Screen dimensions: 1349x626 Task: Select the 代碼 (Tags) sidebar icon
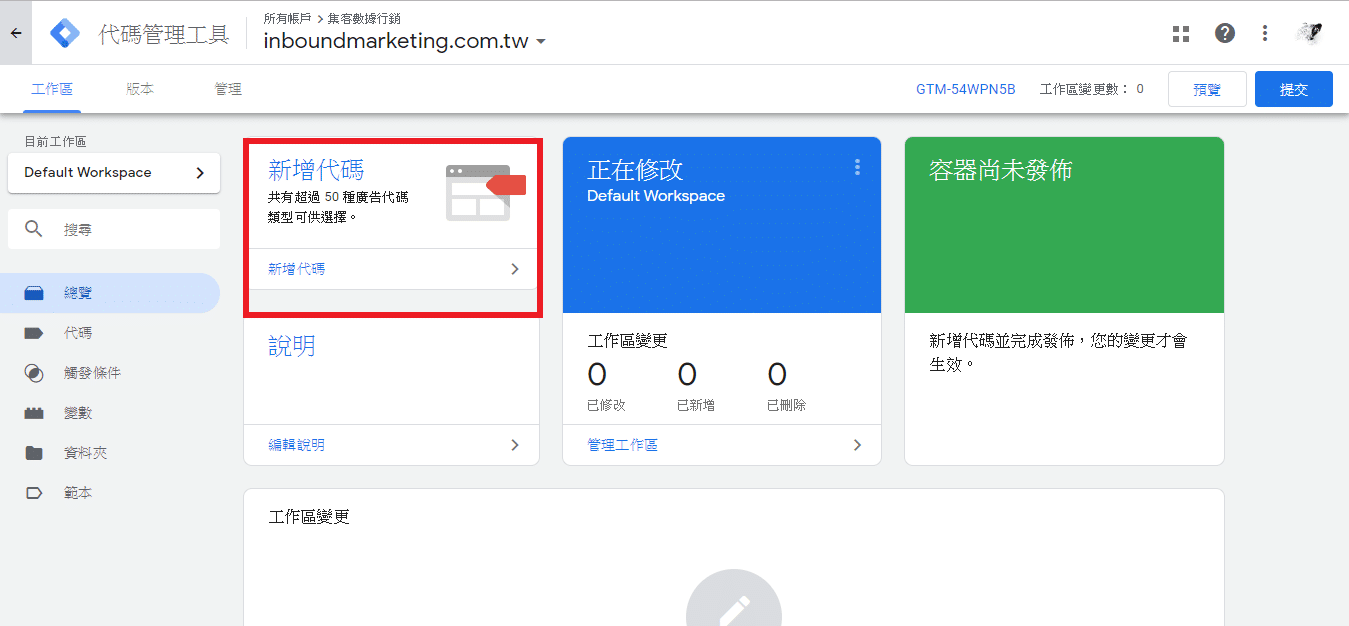point(32,332)
